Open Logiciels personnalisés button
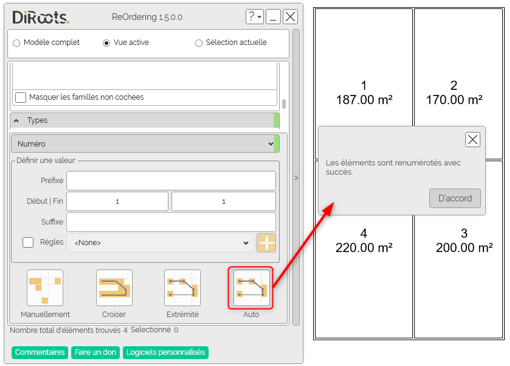The height and width of the screenshot is (366, 510). click(x=166, y=352)
